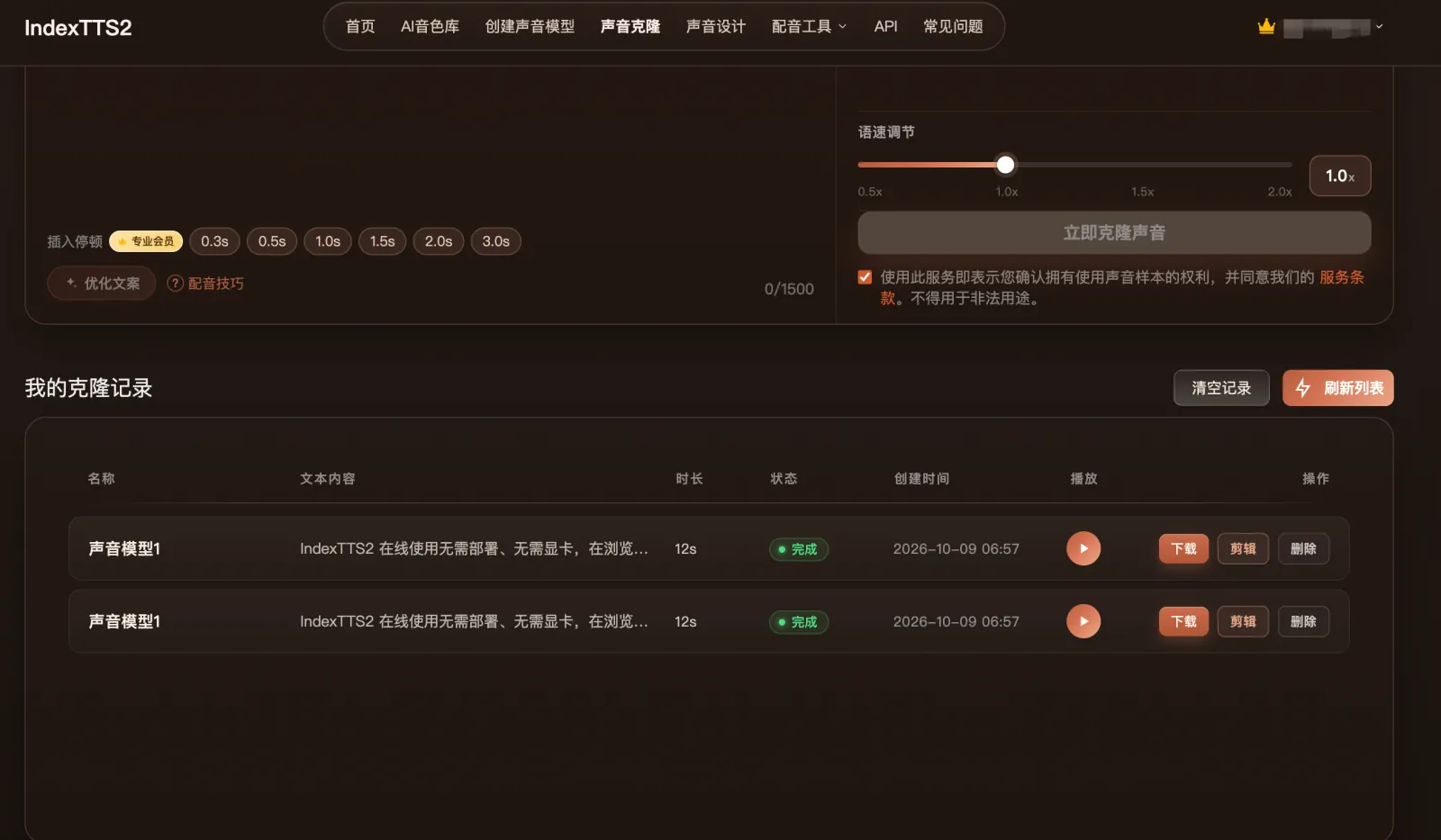1441x840 pixels.
Task: Click the 0/1500 character counter
Action: click(789, 289)
